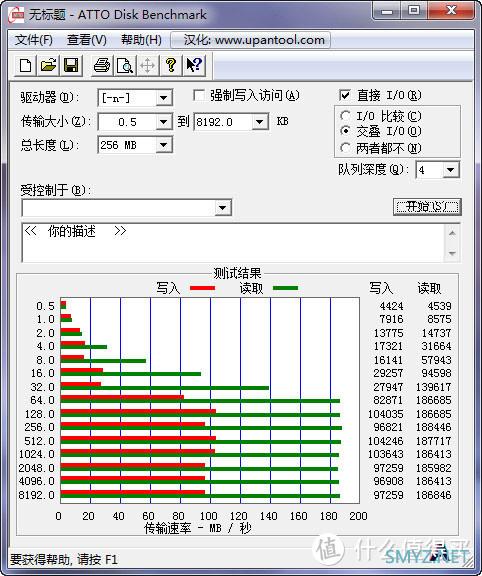Close the ATTO Disk Benchmark window
The height and width of the screenshot is (576, 482).
(451, 11)
